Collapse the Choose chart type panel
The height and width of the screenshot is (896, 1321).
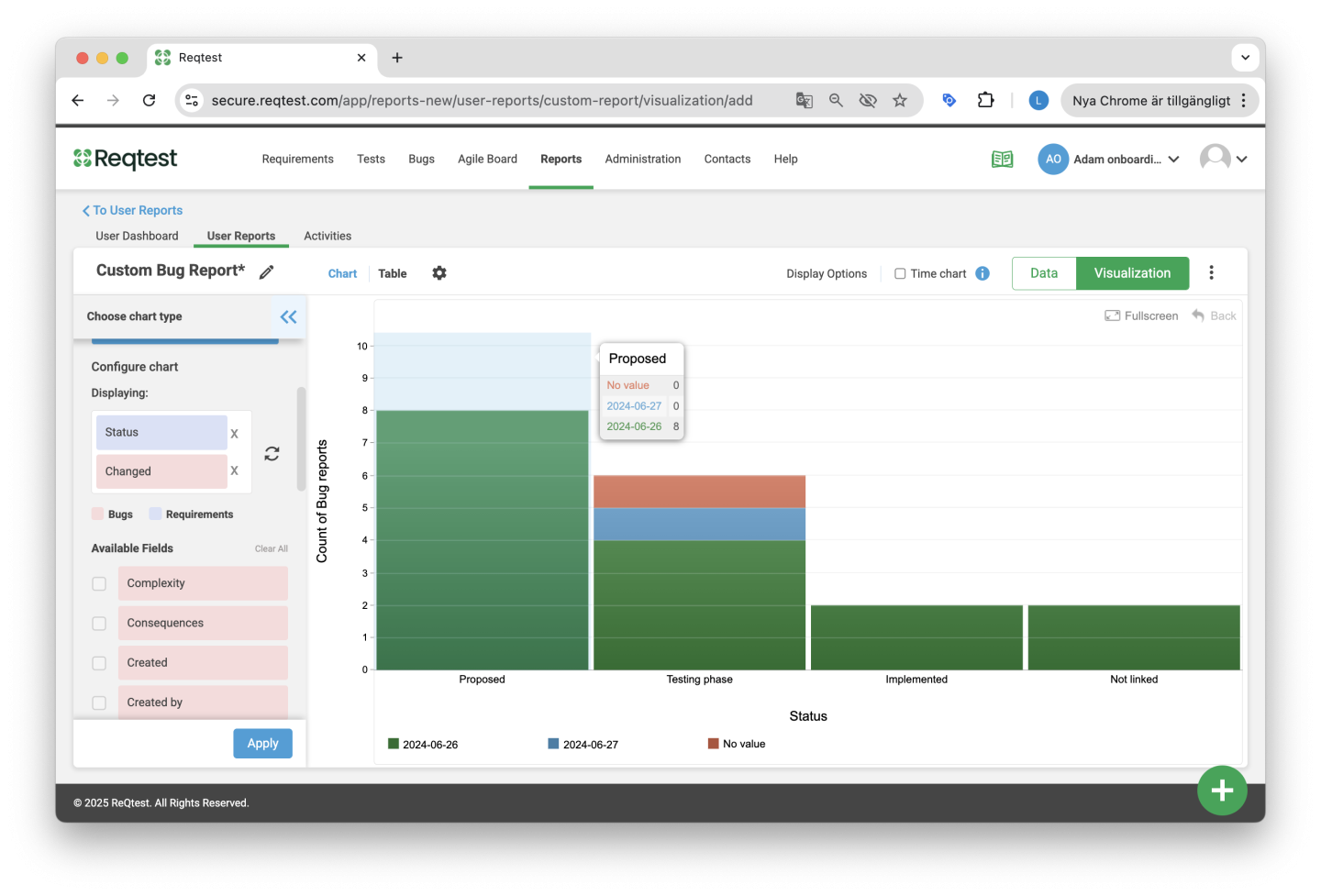288,317
